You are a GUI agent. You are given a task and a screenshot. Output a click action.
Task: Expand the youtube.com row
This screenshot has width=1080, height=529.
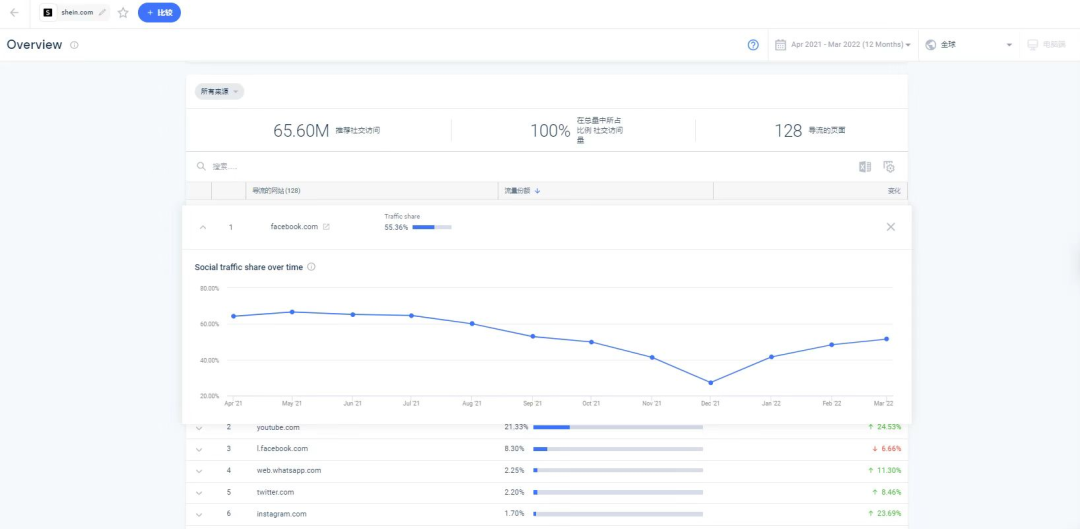click(x=199, y=428)
